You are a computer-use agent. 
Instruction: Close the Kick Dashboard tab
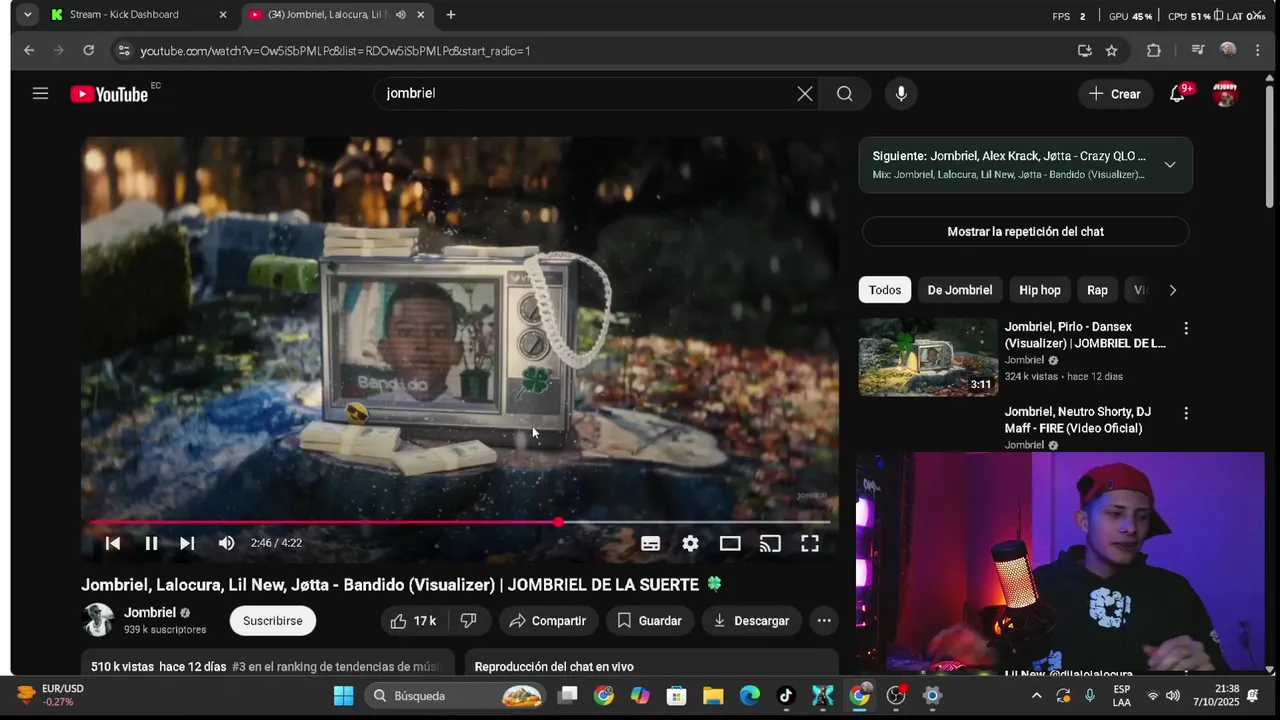point(223,15)
